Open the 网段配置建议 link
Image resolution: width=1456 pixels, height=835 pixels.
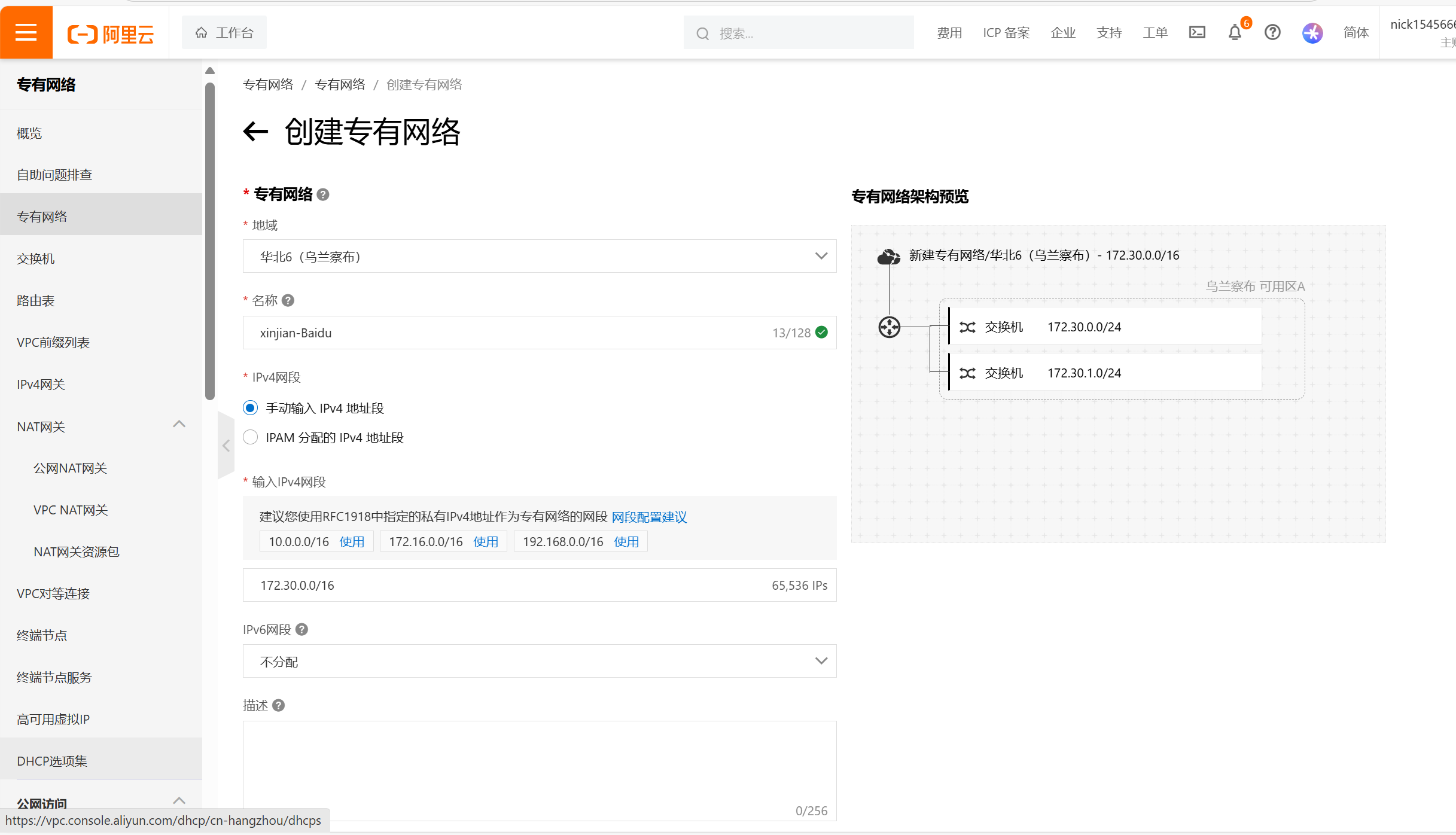point(649,517)
